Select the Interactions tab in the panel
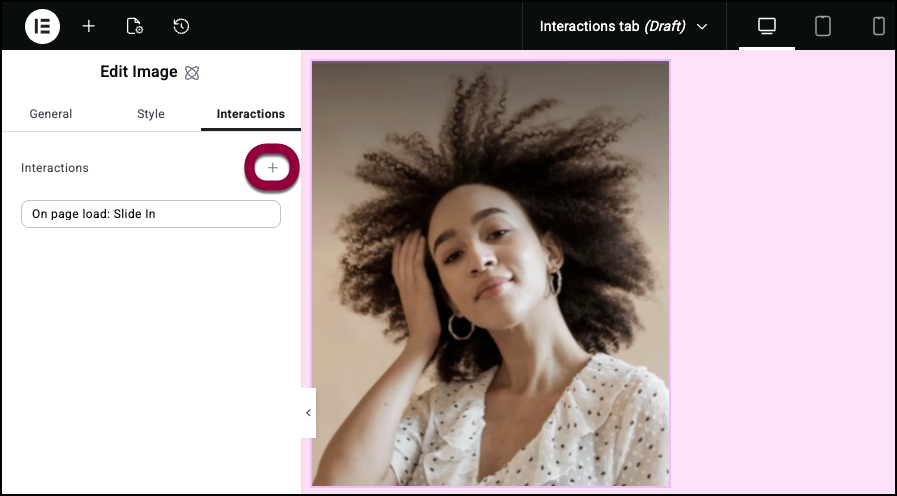 [250, 114]
